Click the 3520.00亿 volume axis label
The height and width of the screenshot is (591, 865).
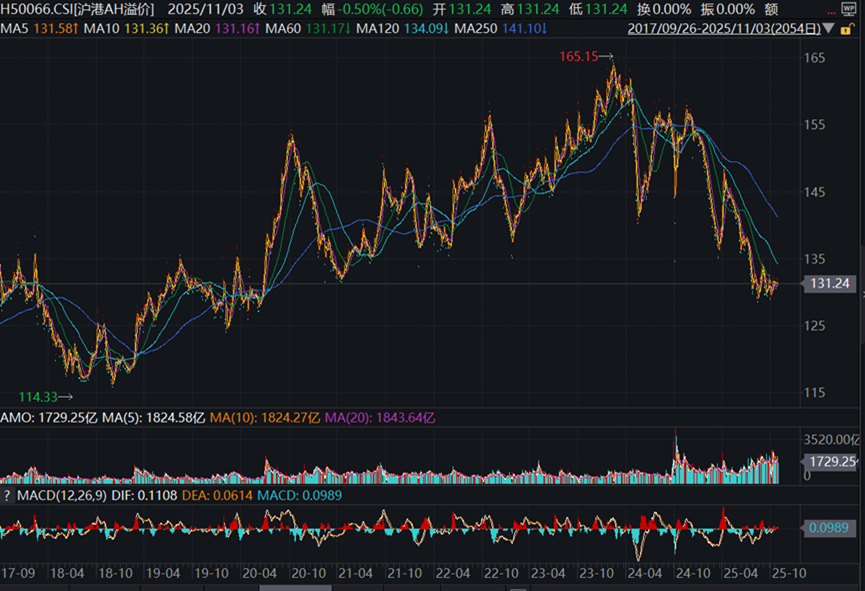(831, 440)
